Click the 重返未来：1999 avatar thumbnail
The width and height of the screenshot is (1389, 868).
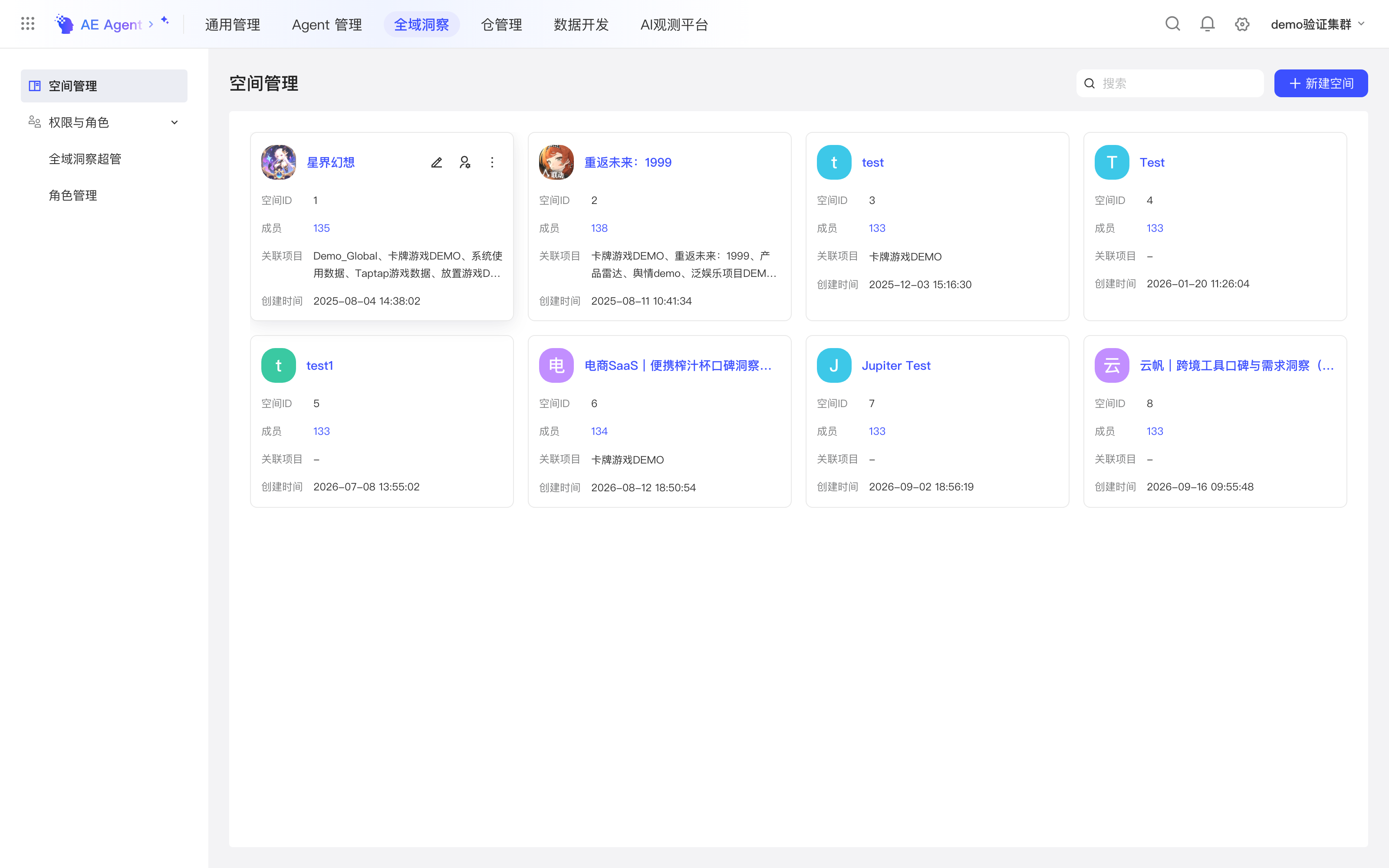tap(556, 162)
